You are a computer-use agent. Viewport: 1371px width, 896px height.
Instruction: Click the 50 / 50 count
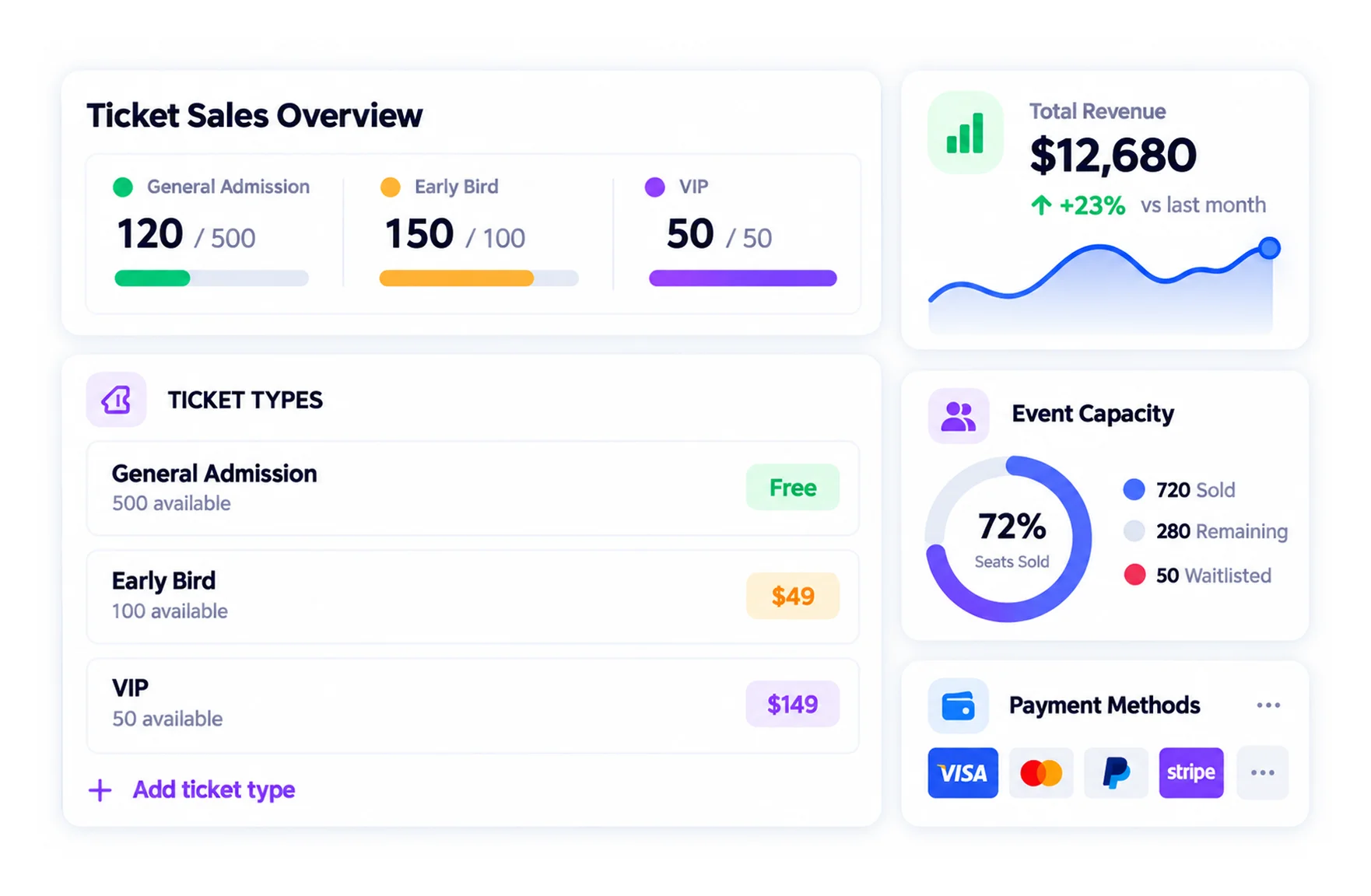pyautogui.click(x=719, y=235)
